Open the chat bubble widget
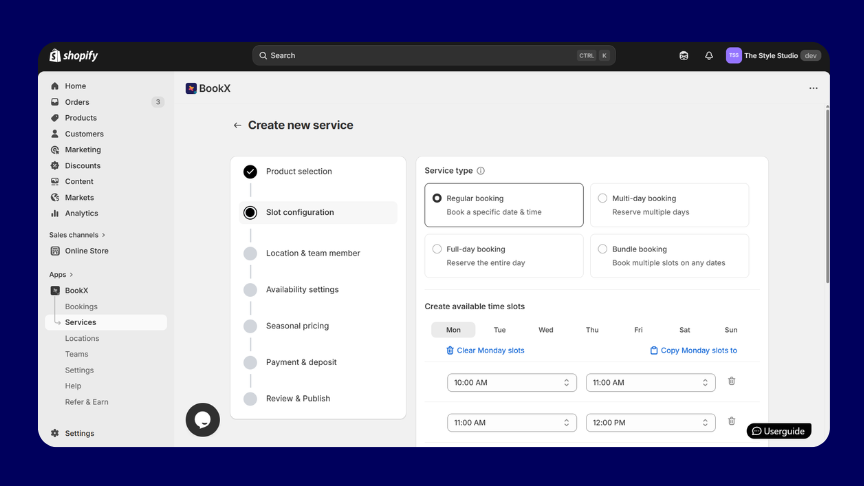This screenshot has height=486, width=864. click(x=203, y=420)
